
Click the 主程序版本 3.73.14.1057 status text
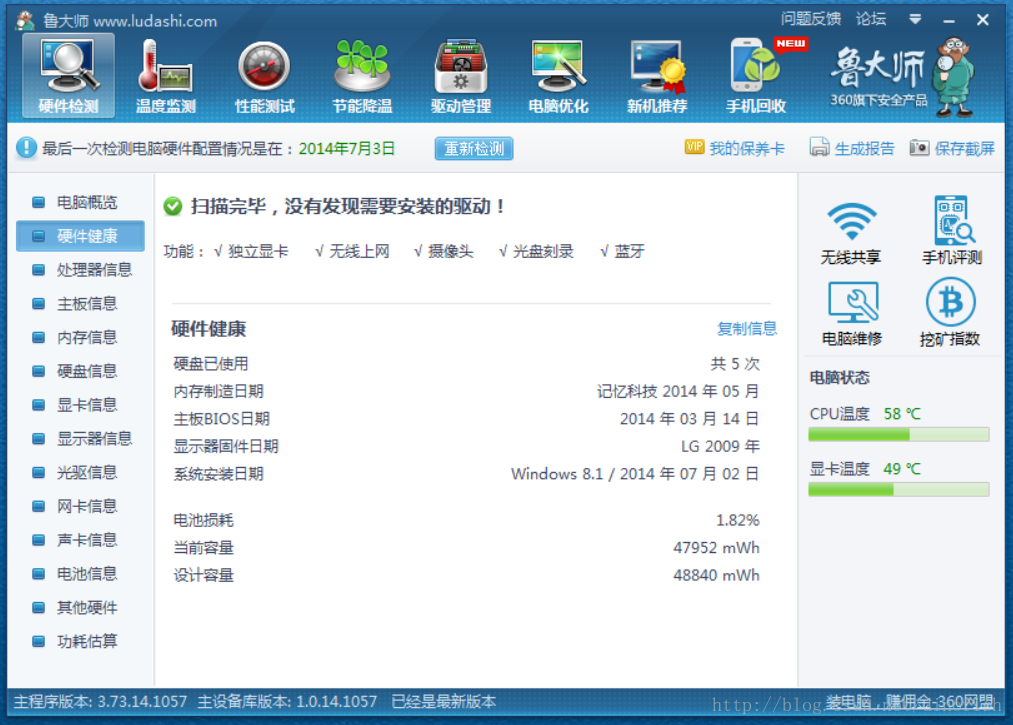(x=100, y=702)
